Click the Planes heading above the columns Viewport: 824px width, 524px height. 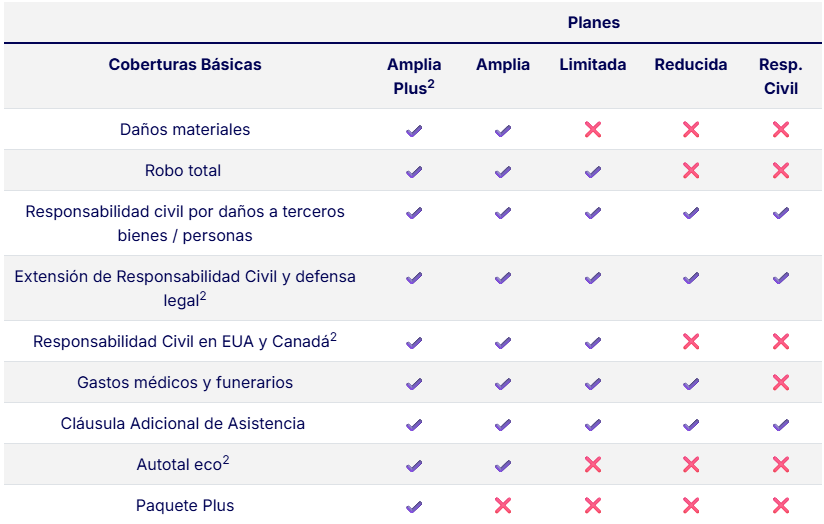(x=594, y=22)
